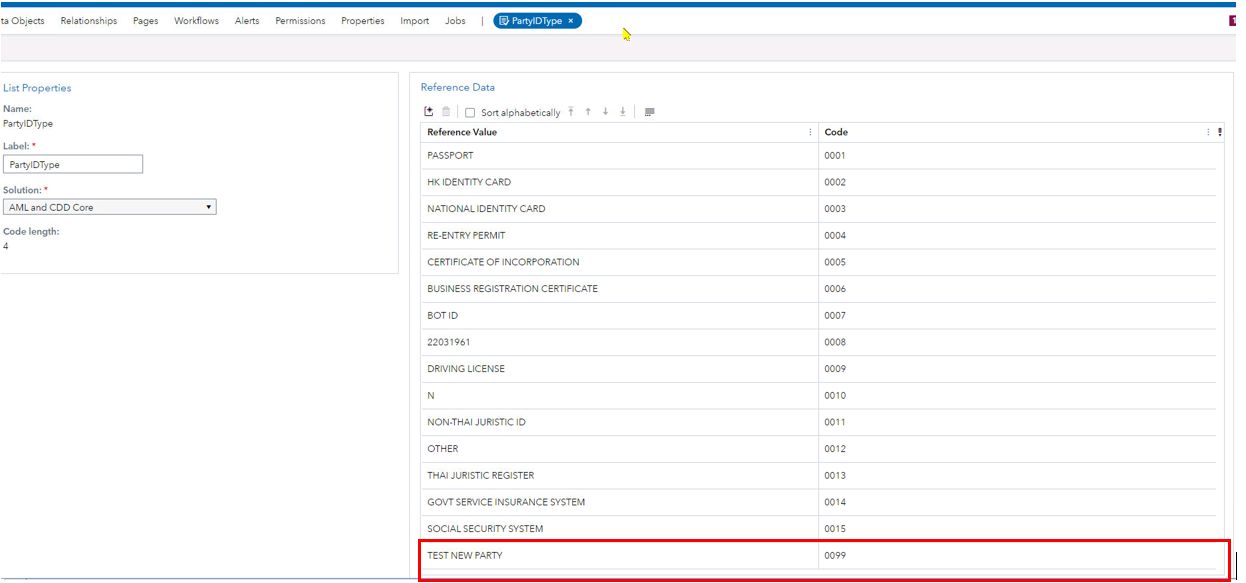Image resolution: width=1246 pixels, height=583 pixels.
Task: Click the delete trash icon in Reference Data
Action: 446,112
